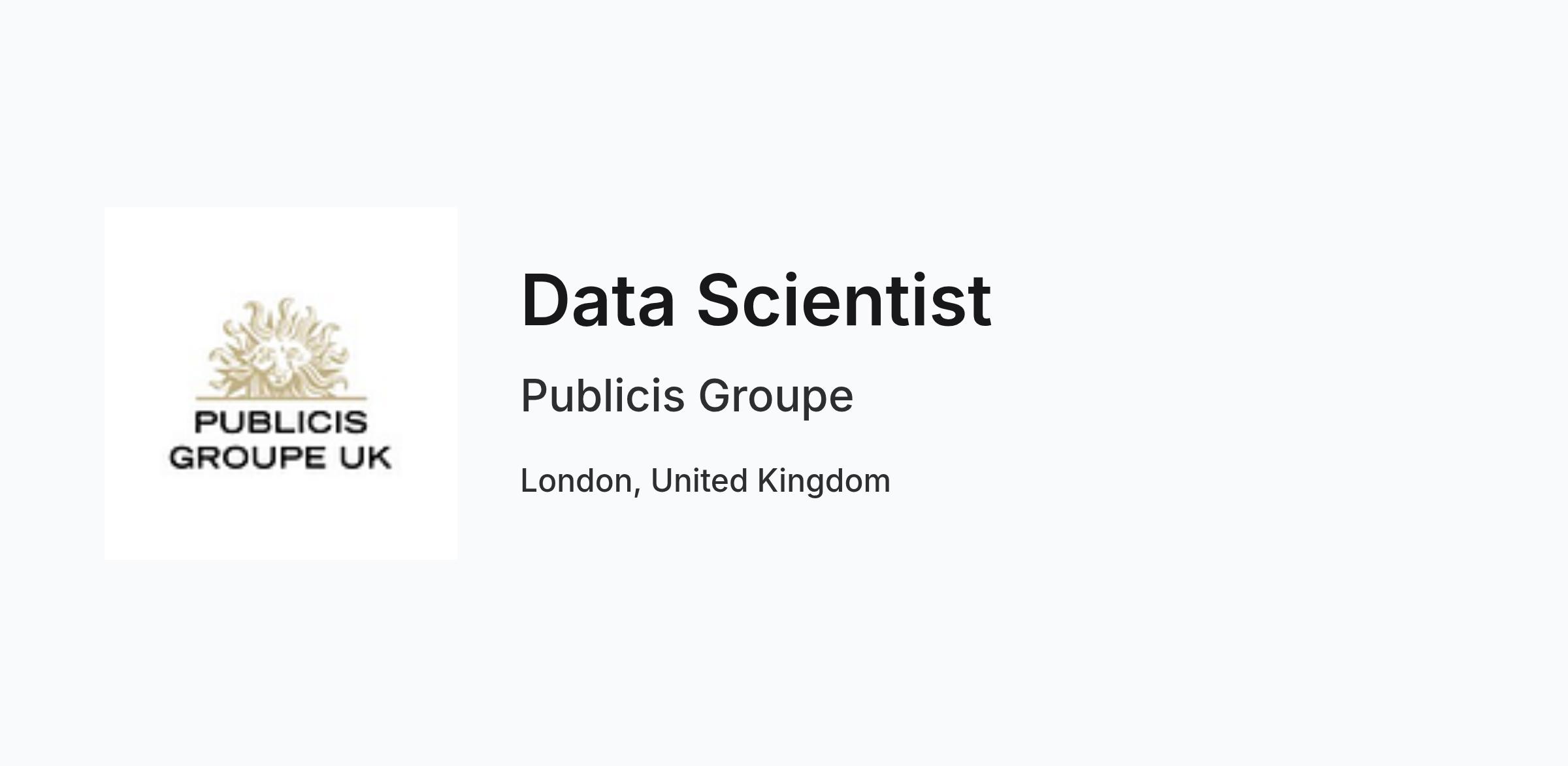
Task: Open the Data Scientist job title
Action: tap(756, 301)
